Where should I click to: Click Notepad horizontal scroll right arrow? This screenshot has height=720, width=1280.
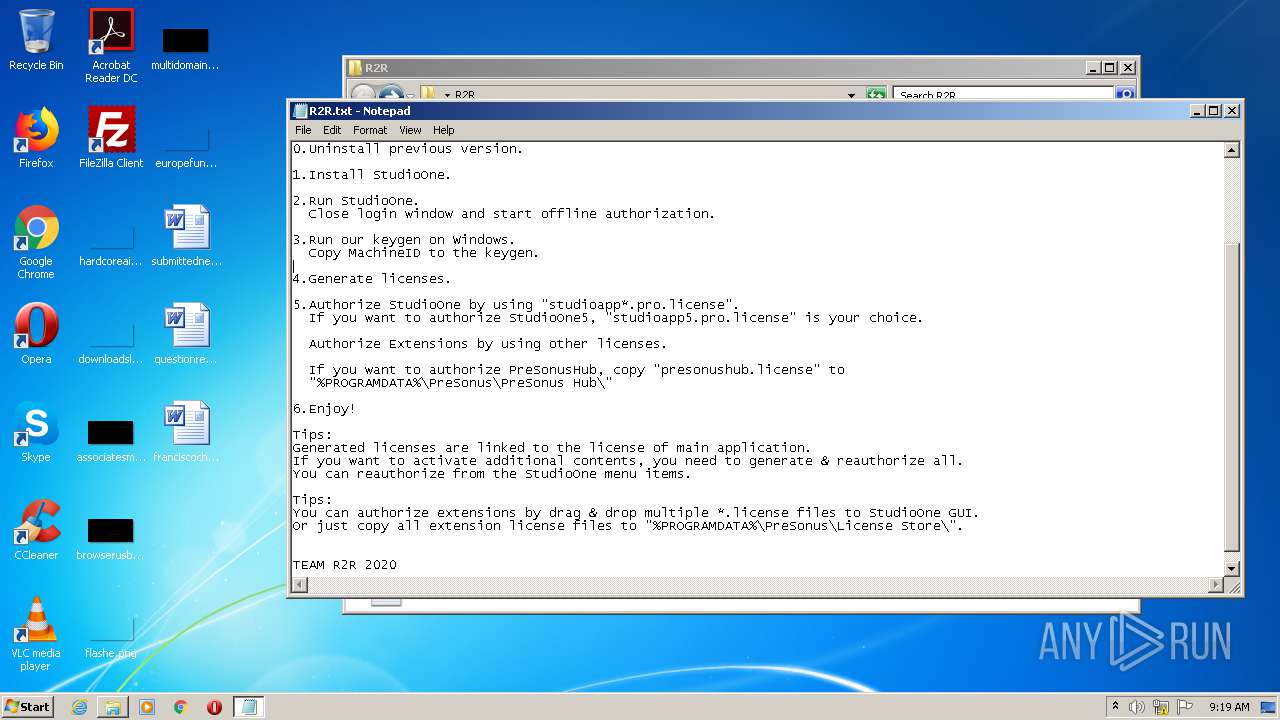[x=1216, y=586]
